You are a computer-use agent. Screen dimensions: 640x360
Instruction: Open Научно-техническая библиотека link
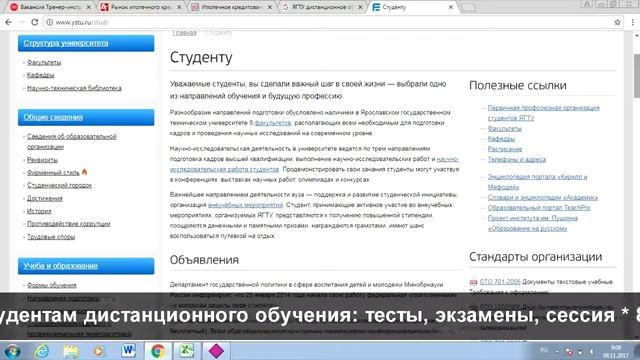click(x=74, y=88)
